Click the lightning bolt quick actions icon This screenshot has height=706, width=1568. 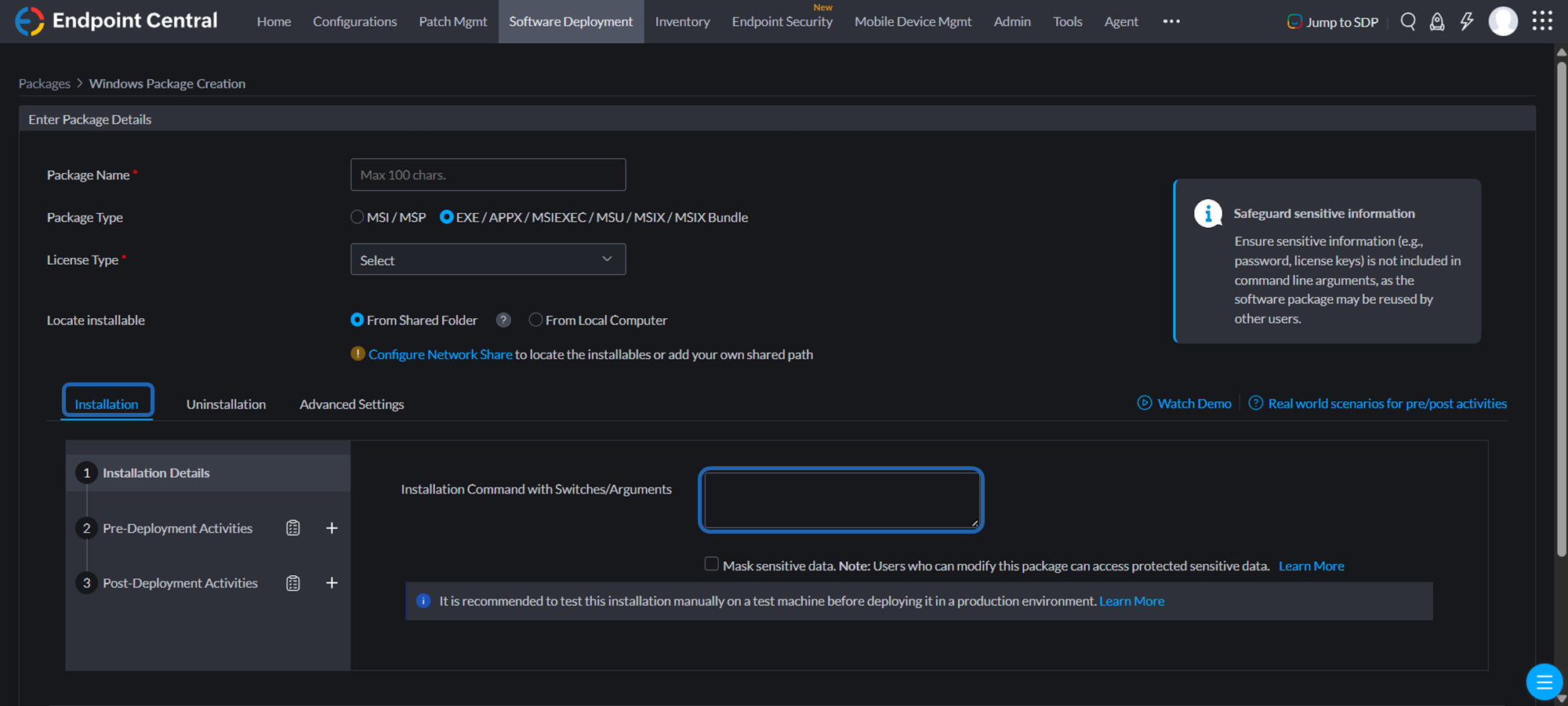[x=1467, y=21]
